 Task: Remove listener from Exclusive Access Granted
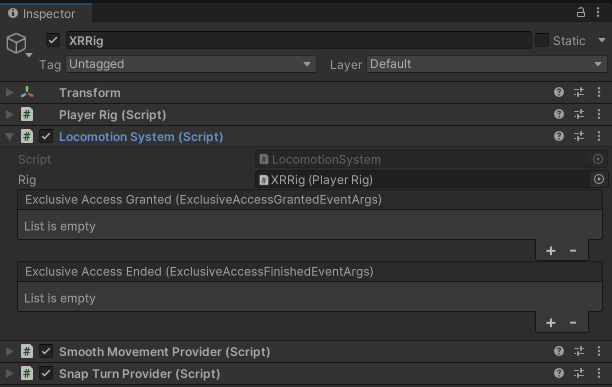pyautogui.click(x=573, y=250)
